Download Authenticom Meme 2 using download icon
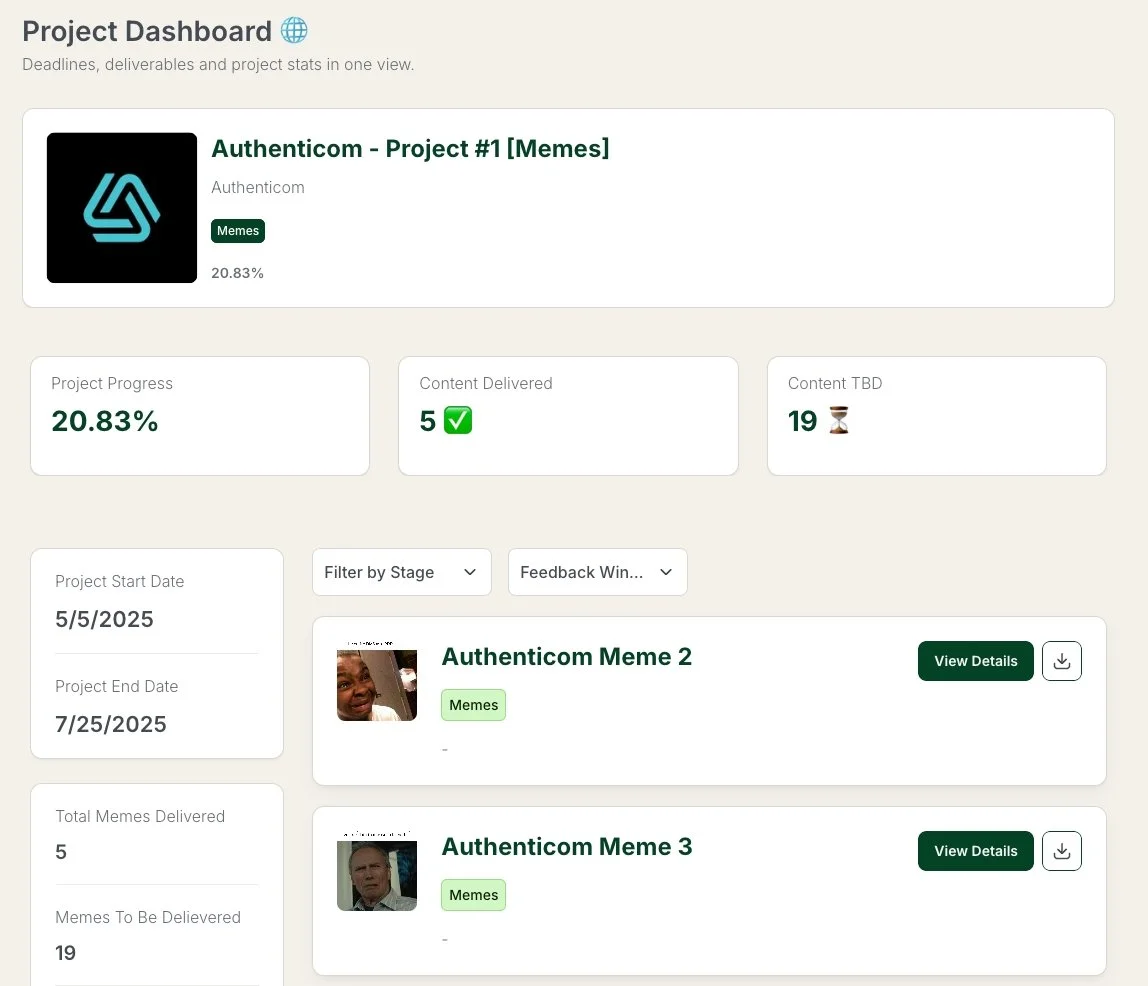This screenshot has width=1148, height=986. pyautogui.click(x=1062, y=661)
